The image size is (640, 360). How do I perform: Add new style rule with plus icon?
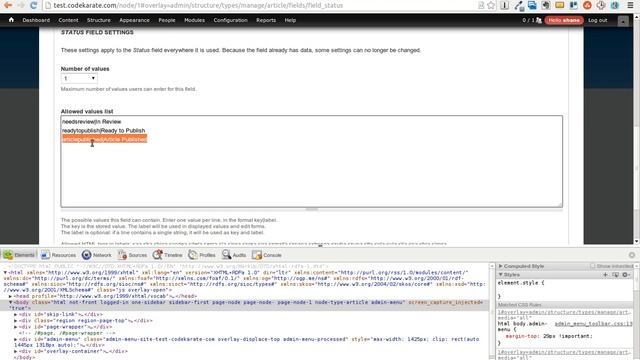[605, 275]
